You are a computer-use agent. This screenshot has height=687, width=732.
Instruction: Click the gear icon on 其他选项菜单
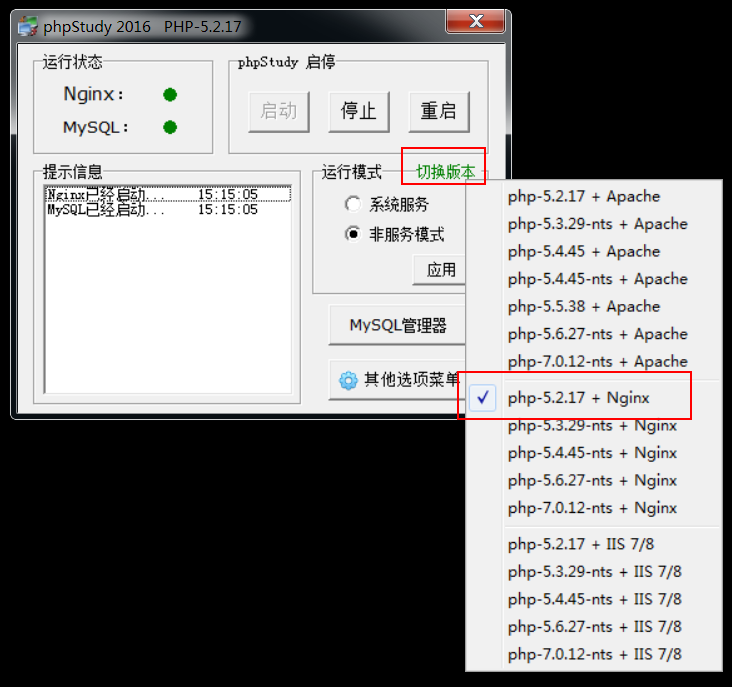tap(348, 380)
